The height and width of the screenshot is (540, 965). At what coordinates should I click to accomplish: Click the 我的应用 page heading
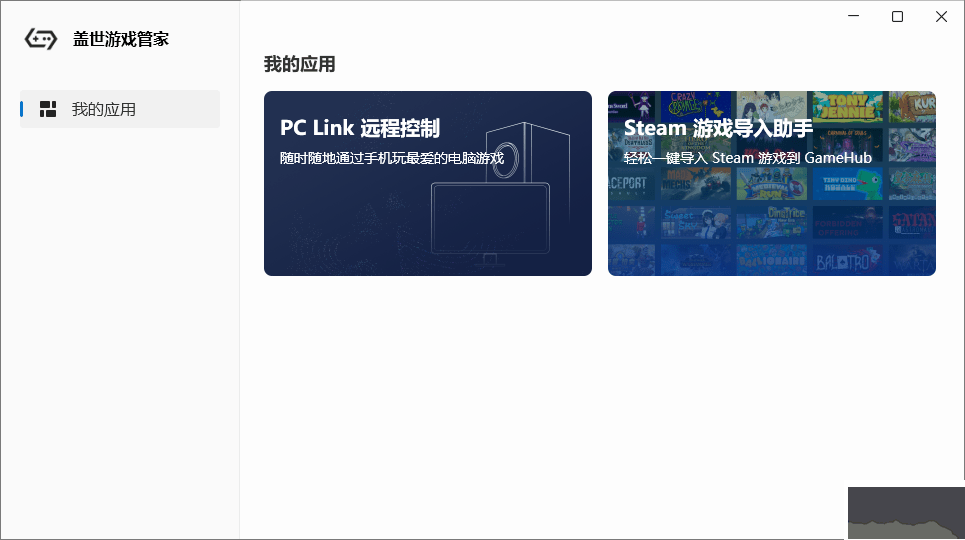pyautogui.click(x=300, y=64)
